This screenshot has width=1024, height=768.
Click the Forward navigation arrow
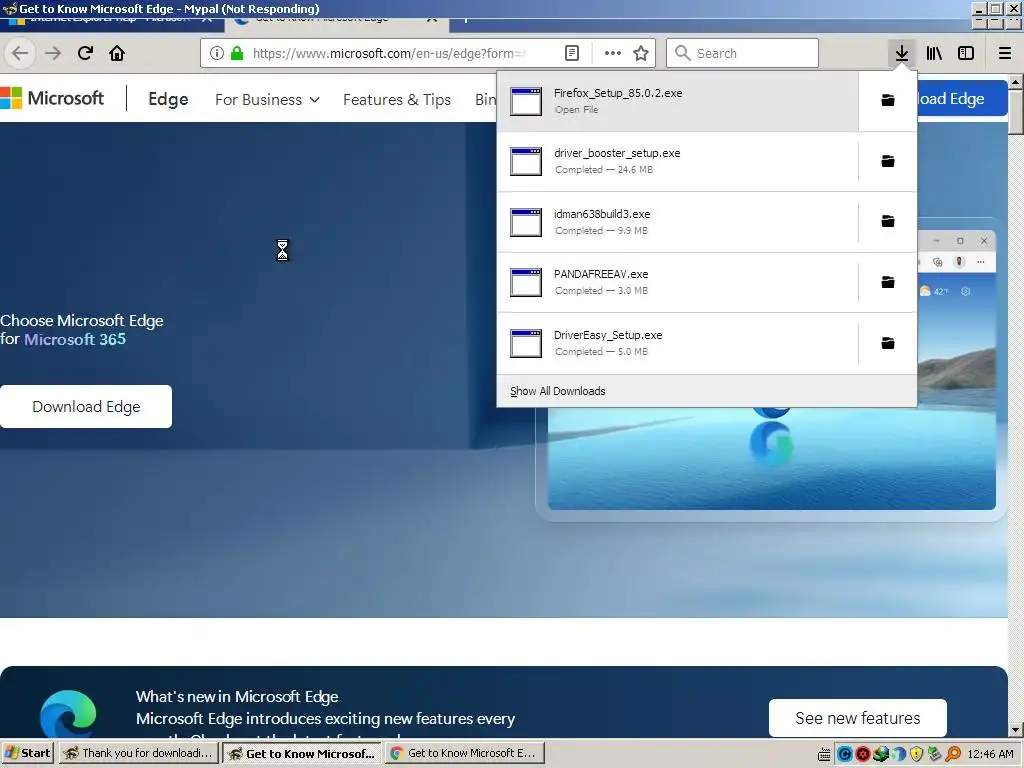pos(53,53)
